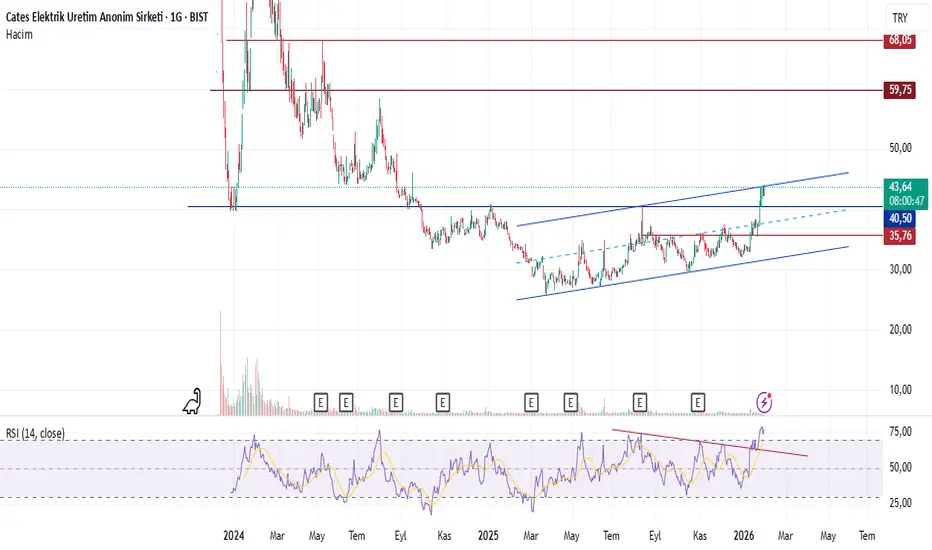Screen dimensions: 932x550
Task: Click the 2025 label on time axis
Action: [x=488, y=536]
